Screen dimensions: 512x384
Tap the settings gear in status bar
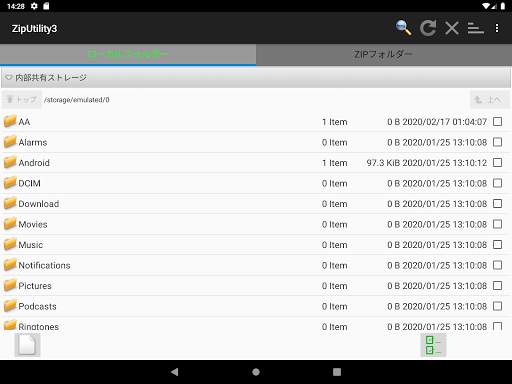34,6
